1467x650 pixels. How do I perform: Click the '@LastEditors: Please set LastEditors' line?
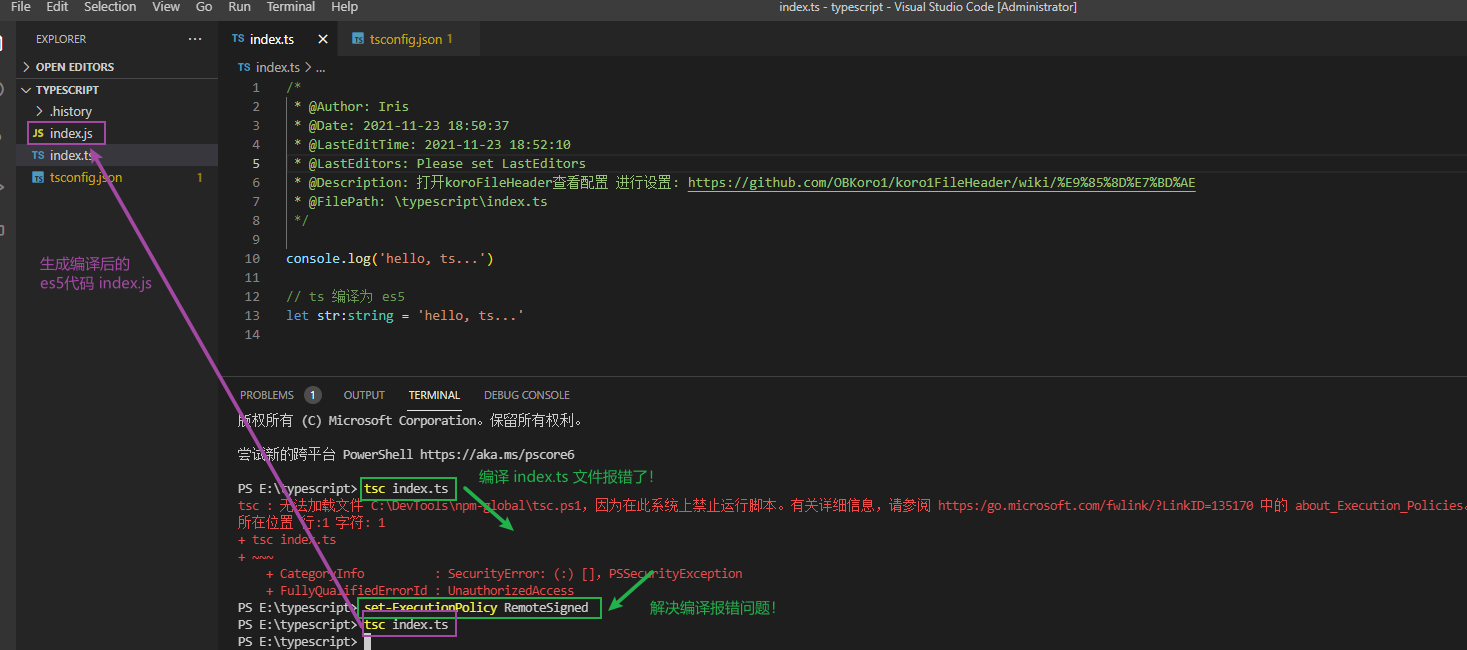click(x=440, y=164)
